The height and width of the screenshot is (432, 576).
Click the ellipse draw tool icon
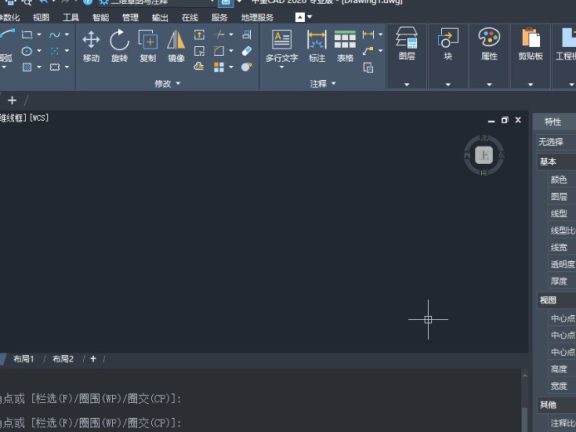point(27,51)
